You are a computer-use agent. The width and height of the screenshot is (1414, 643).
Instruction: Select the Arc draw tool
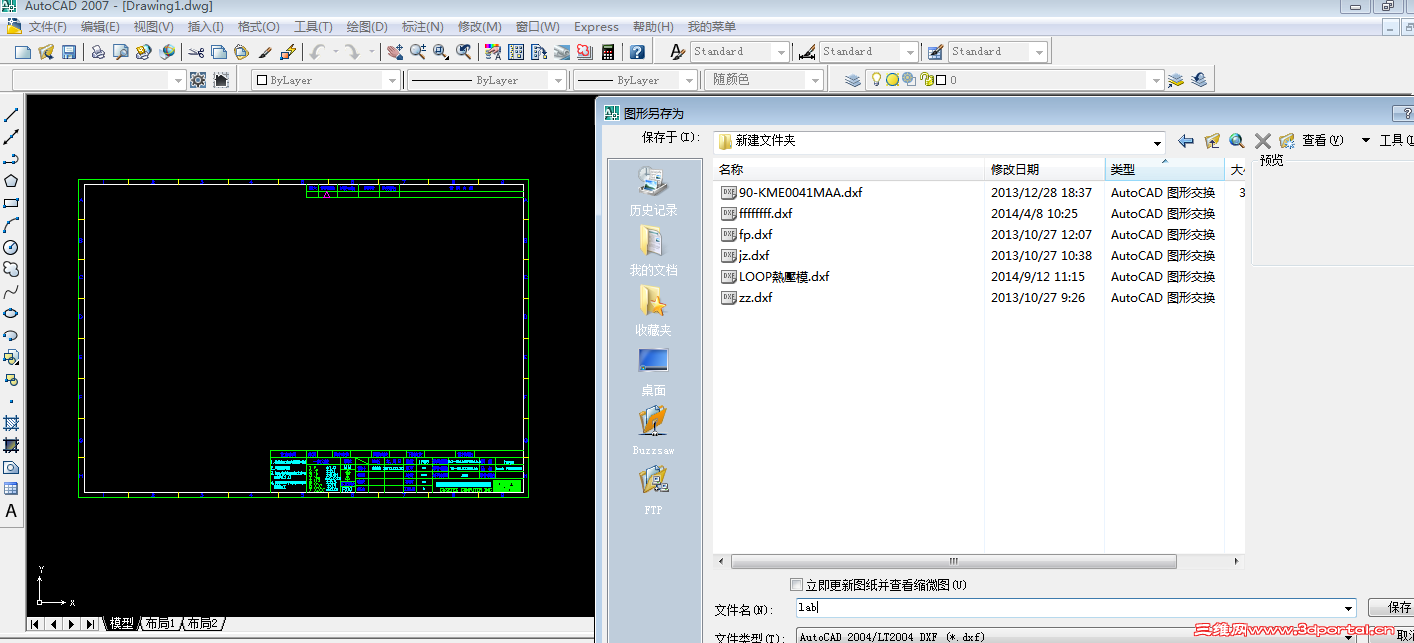tap(11, 225)
